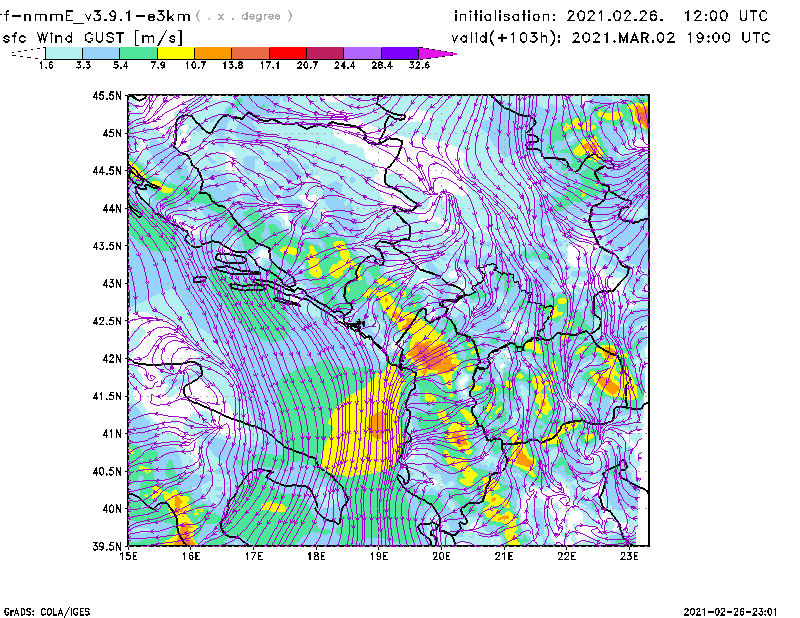
Task: Select the deep violet legend swatch before 32.6
Action: pos(400,53)
